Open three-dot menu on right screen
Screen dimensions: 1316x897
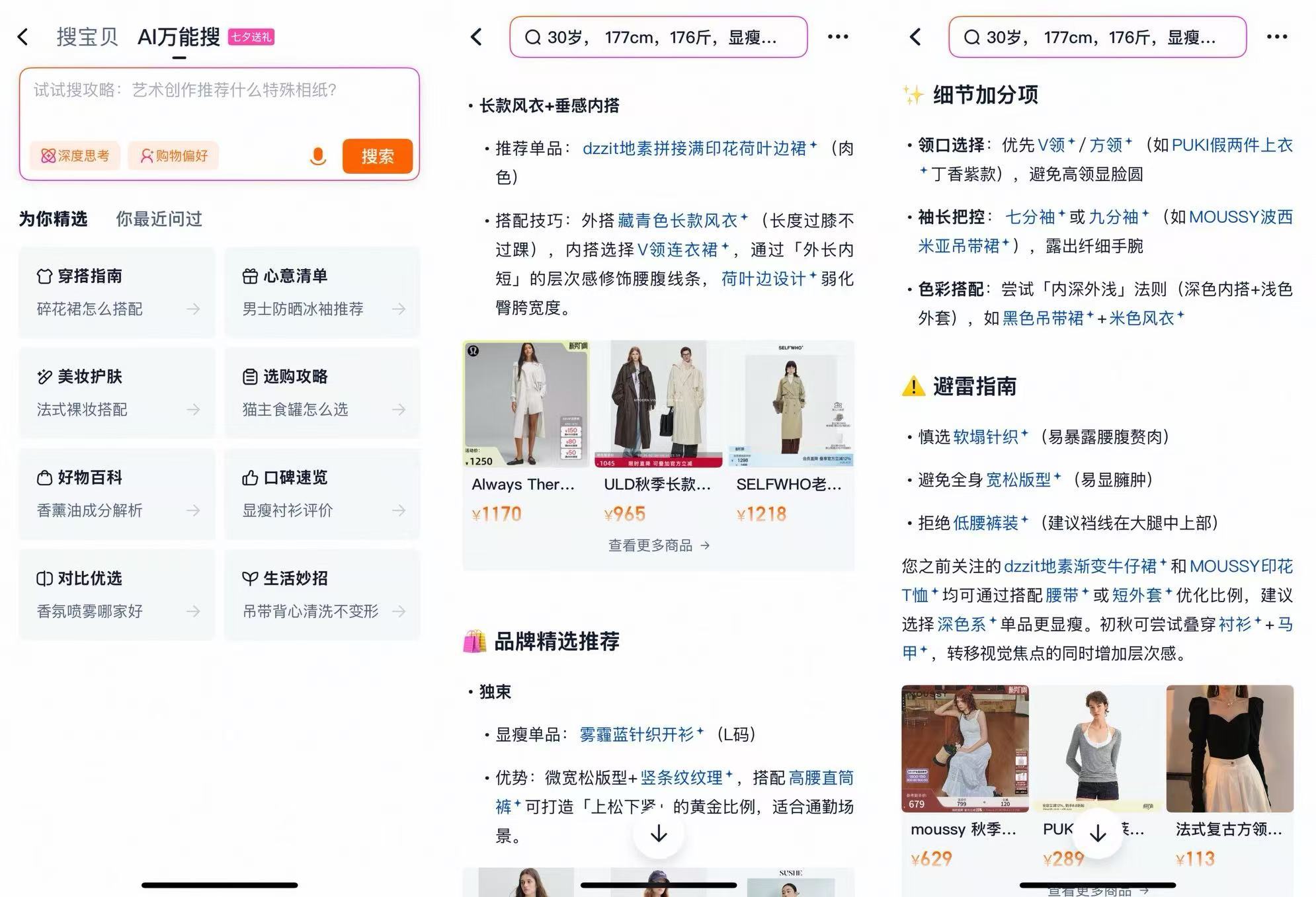pyautogui.click(x=1276, y=37)
